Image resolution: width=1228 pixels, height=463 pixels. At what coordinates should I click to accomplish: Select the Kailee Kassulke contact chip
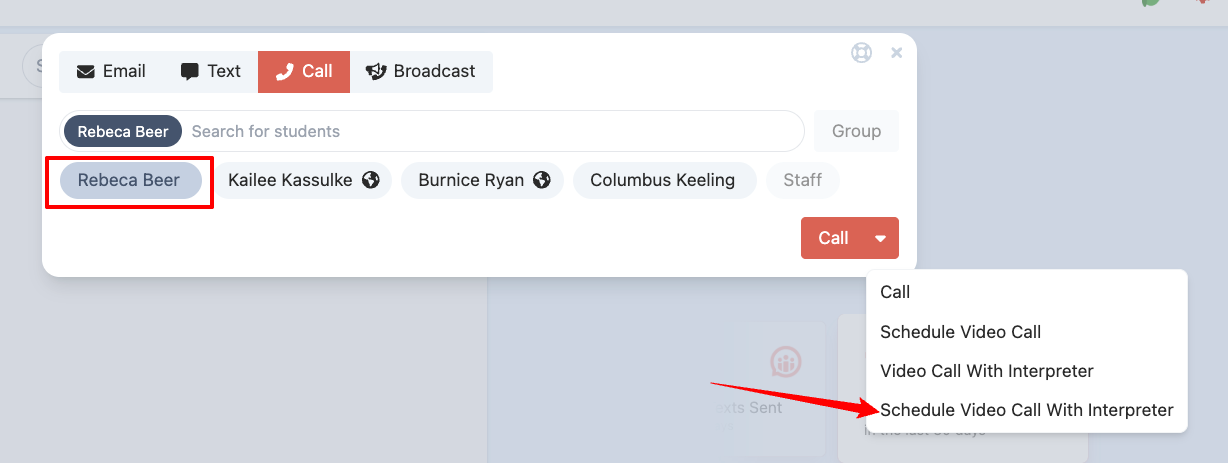(x=303, y=180)
